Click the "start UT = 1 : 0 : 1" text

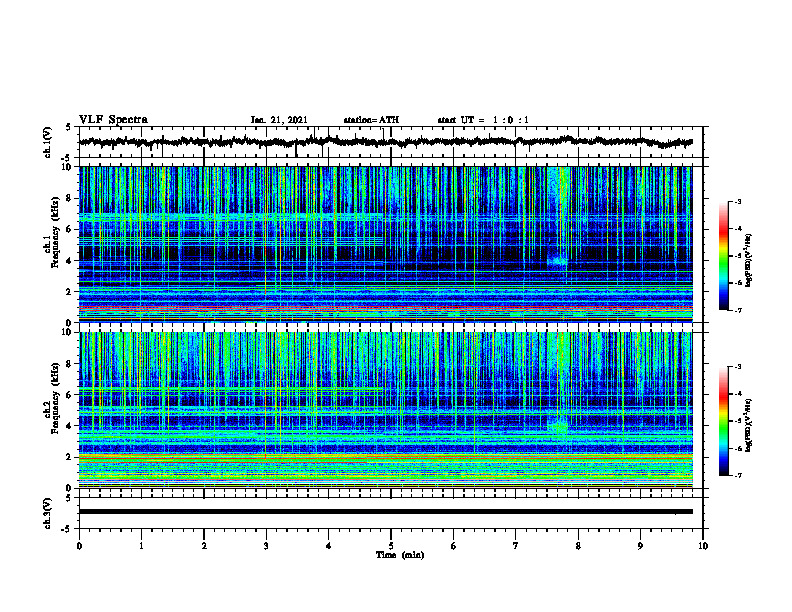[483, 120]
